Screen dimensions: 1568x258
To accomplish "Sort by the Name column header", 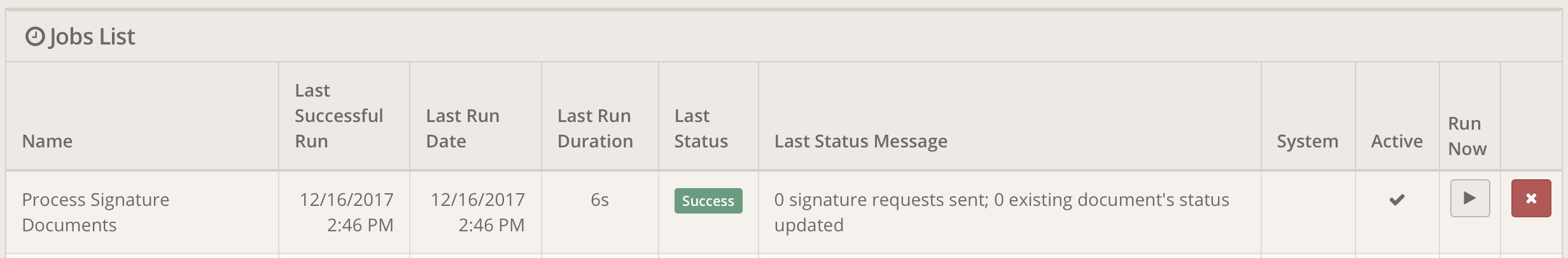I will pyautogui.click(x=47, y=141).
